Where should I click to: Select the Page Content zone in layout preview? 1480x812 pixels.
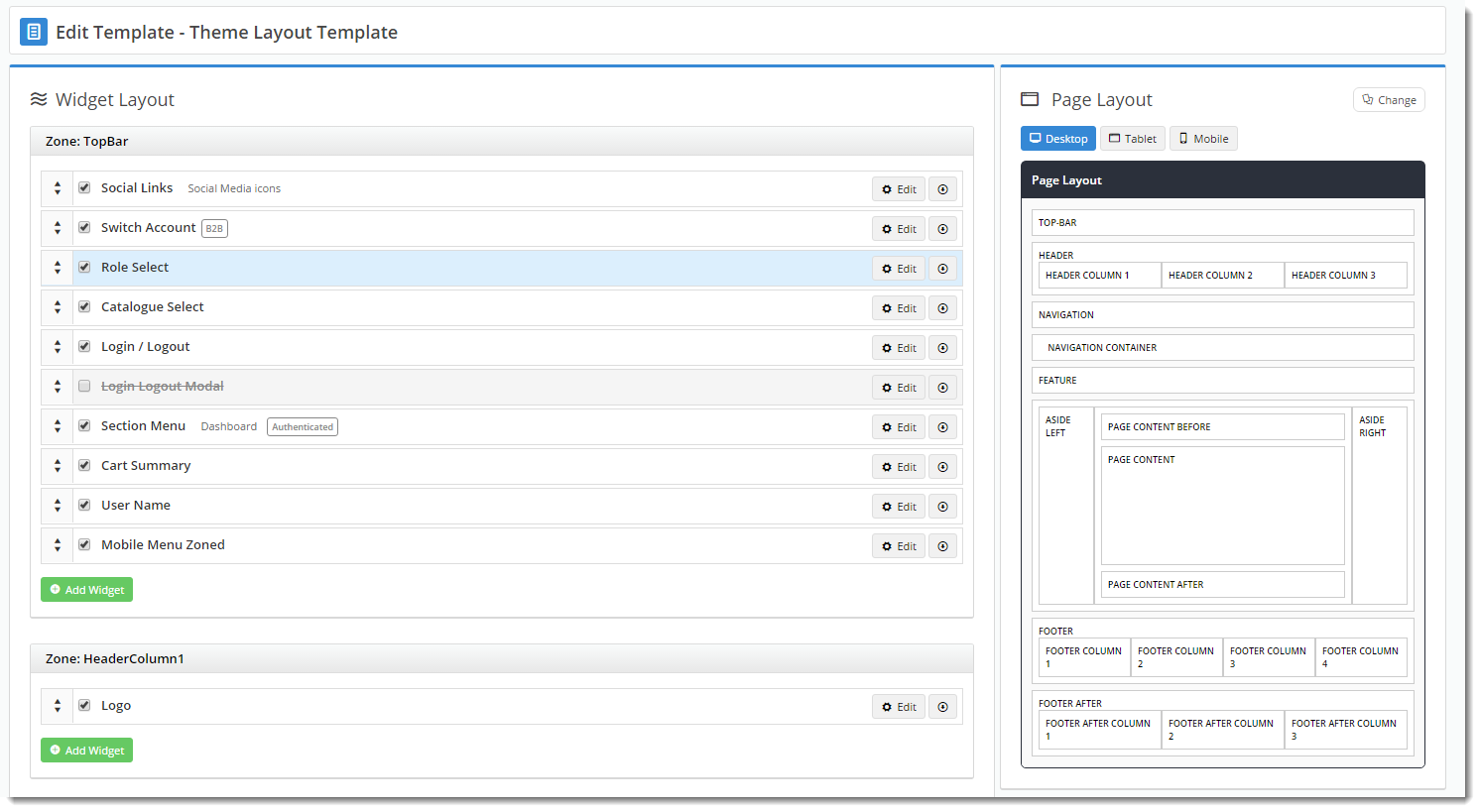[1222, 506]
